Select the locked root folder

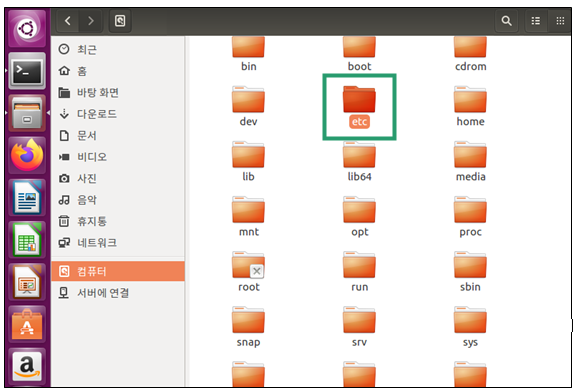pyautogui.click(x=248, y=272)
